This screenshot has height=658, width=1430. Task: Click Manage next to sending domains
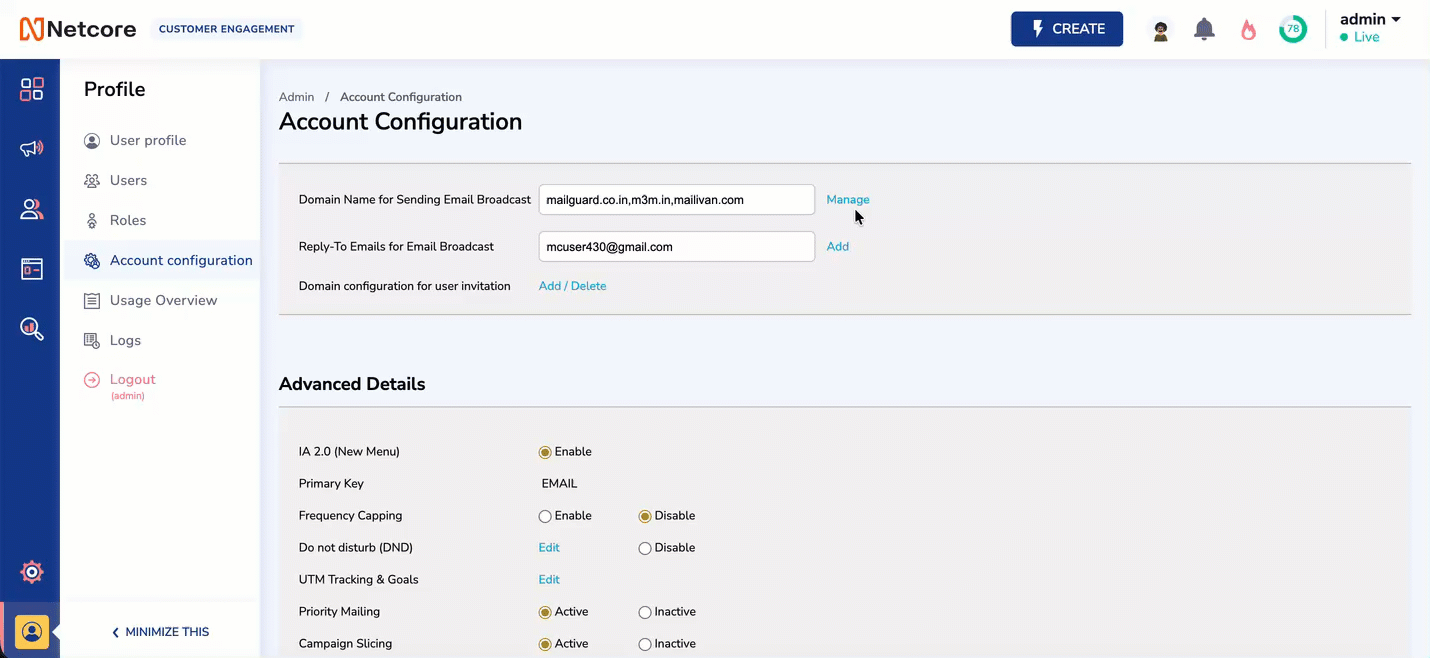(x=847, y=199)
